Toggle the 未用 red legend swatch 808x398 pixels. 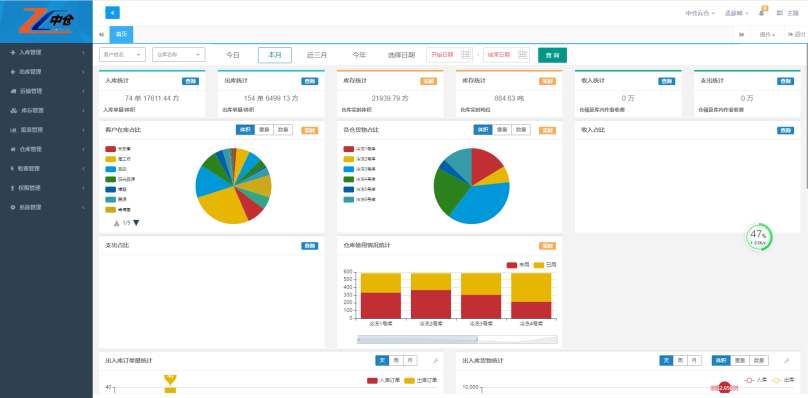click(512, 265)
